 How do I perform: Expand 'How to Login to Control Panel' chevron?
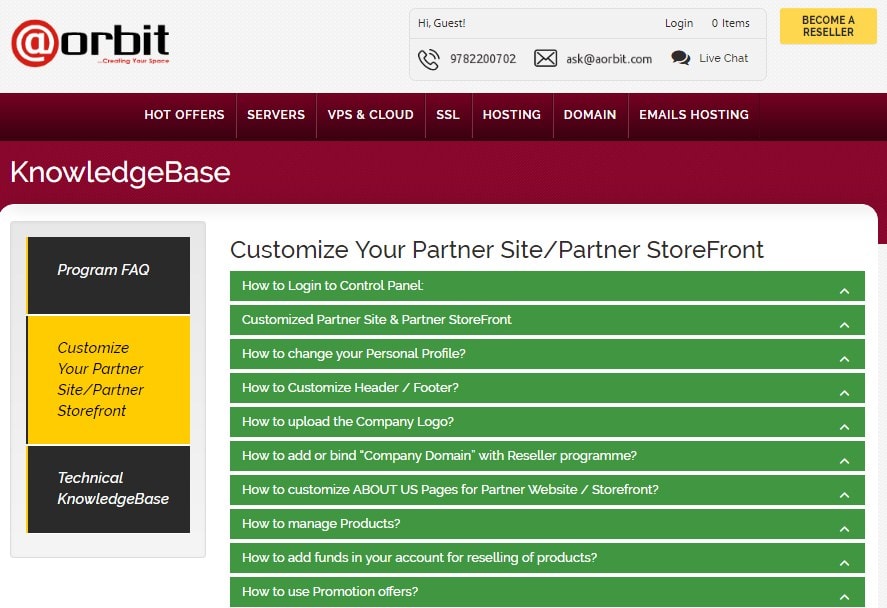[845, 291]
